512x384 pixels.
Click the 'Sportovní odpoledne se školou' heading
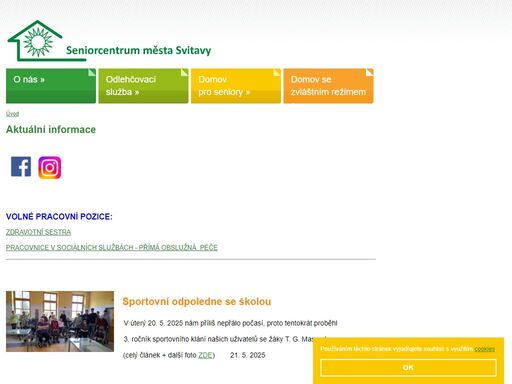(x=197, y=302)
